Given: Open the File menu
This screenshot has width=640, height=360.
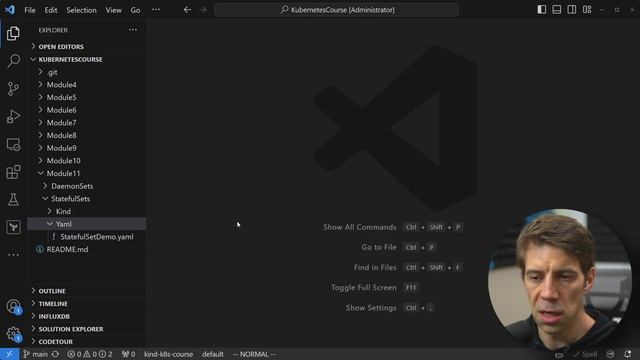Looking at the screenshot, I should (x=30, y=10).
